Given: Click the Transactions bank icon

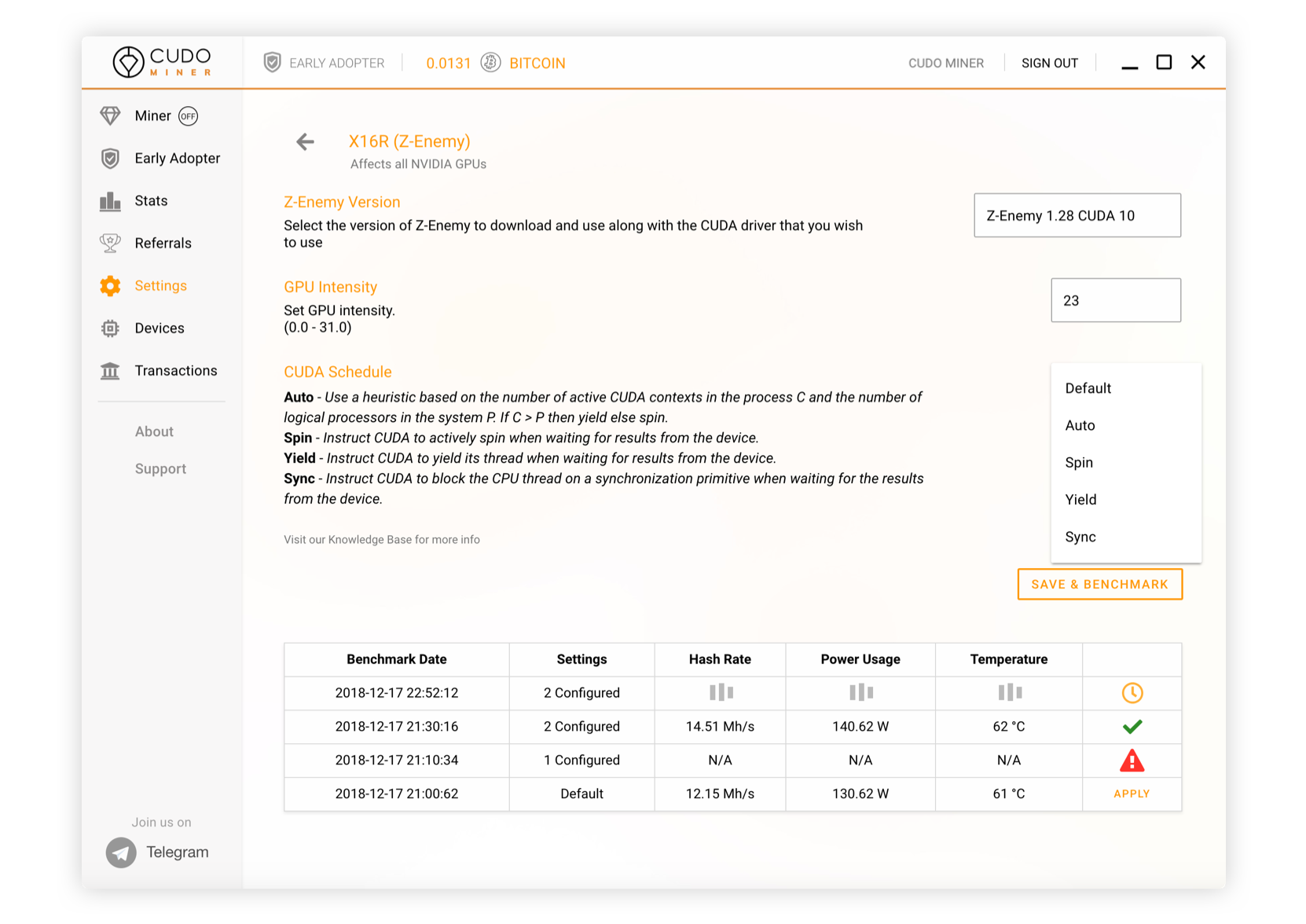Looking at the screenshot, I should [110, 371].
